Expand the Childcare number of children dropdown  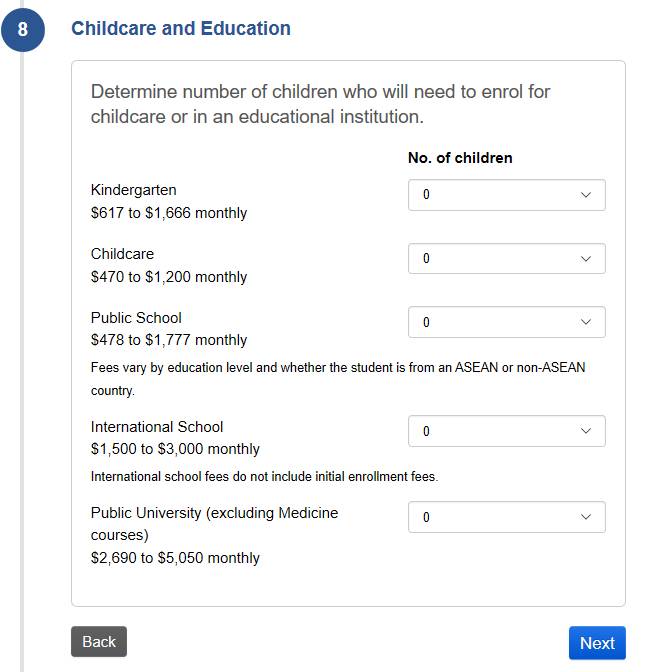[x=506, y=259]
